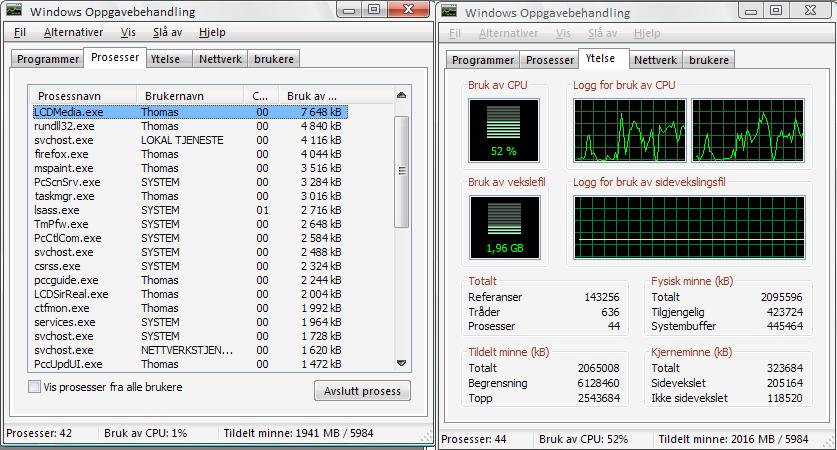
Task: Select the csrss.exe process row
Action: [x=189, y=266]
